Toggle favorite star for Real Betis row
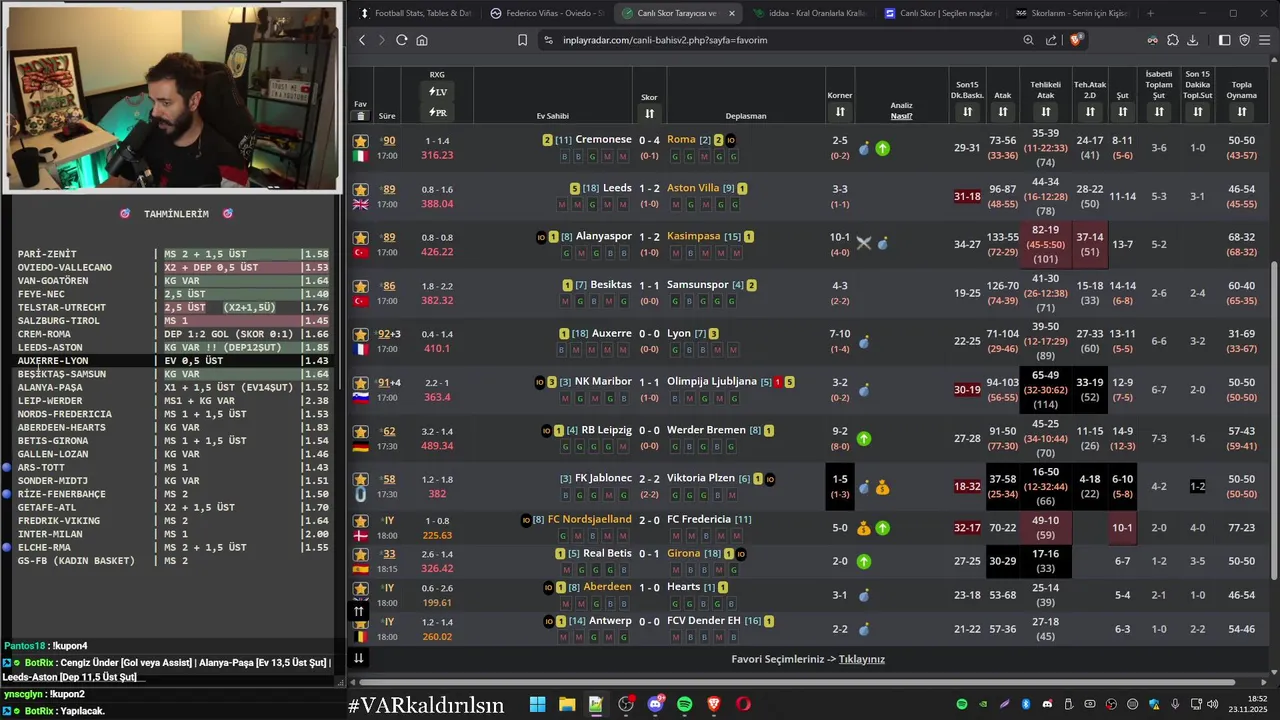This screenshot has height=720, width=1280. (361, 553)
